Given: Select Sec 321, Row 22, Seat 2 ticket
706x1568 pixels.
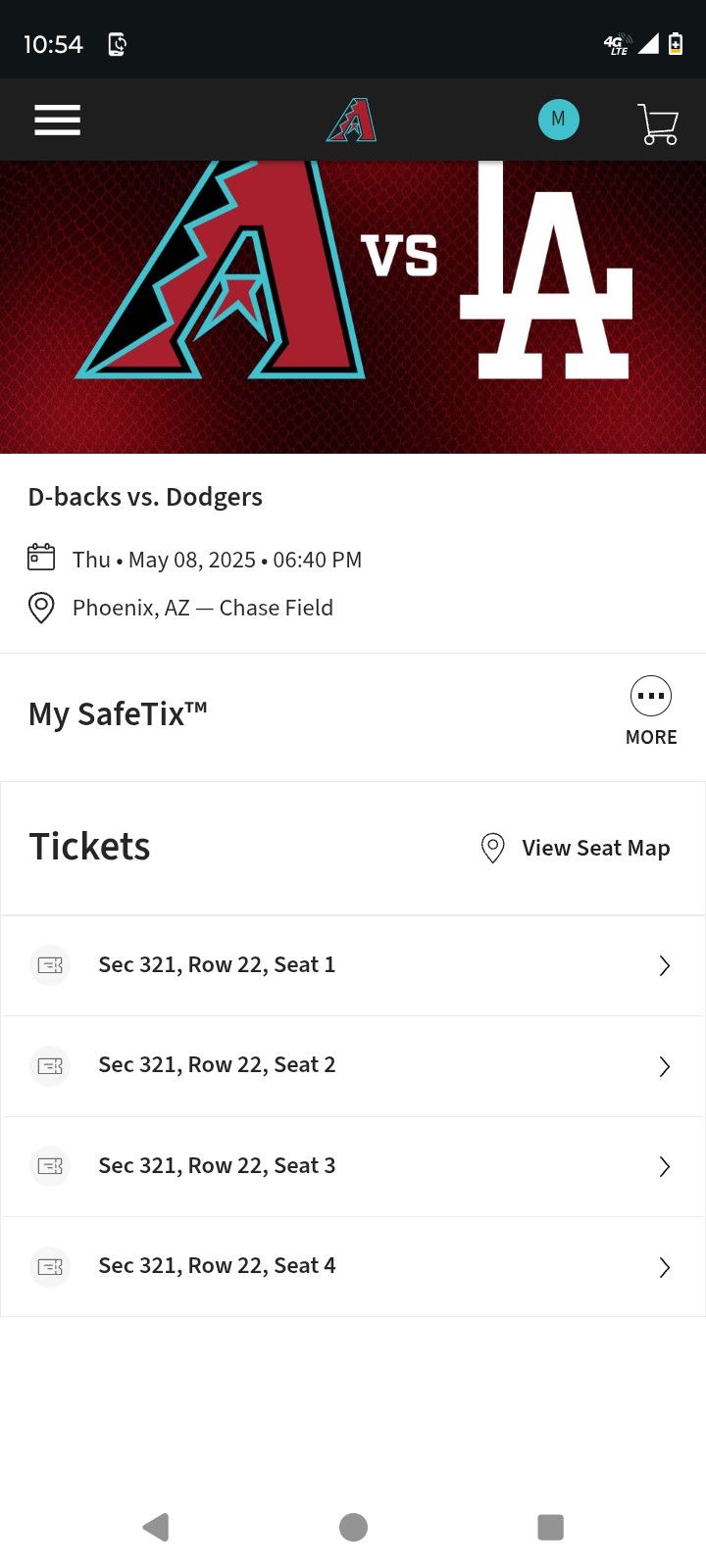Looking at the screenshot, I should 217,1065.
